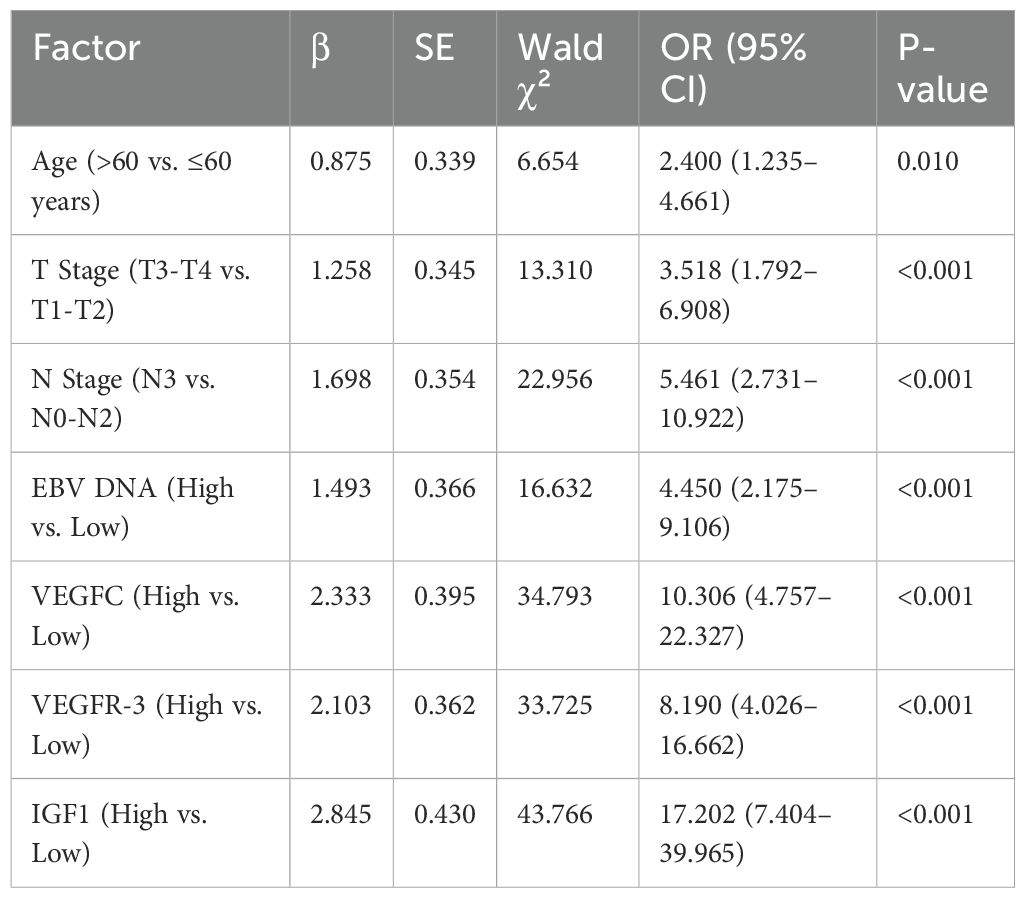Click the β value 0.875

coord(340,162)
